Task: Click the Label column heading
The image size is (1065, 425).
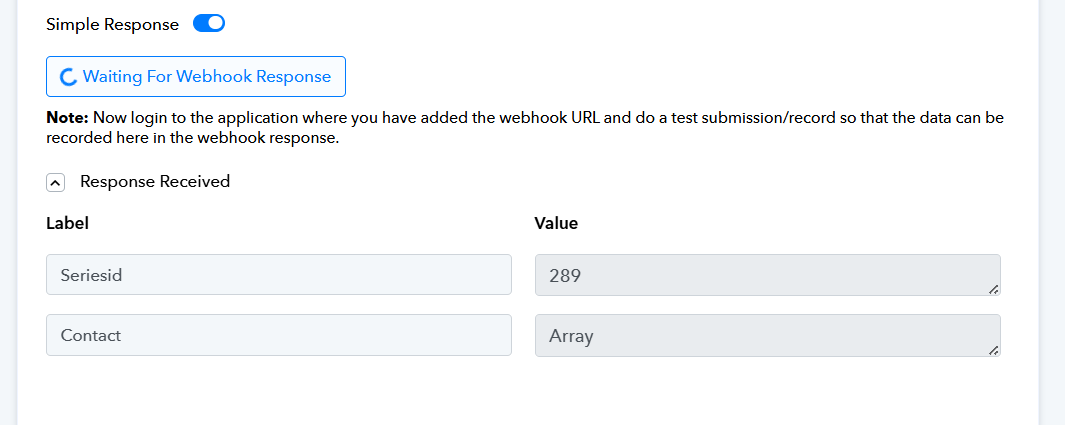Action: point(67,223)
